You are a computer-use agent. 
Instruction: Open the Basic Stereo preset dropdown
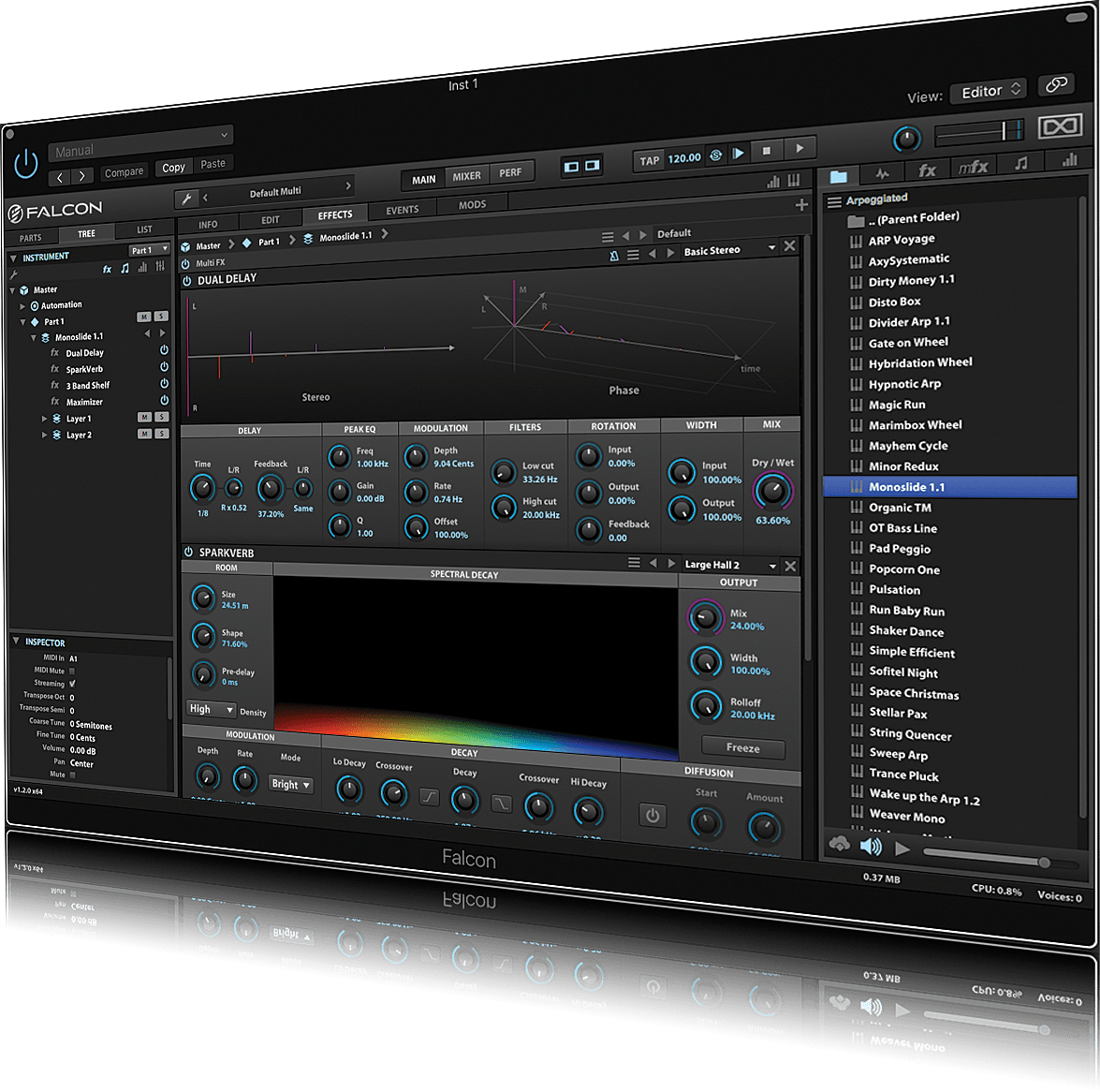[729, 249]
